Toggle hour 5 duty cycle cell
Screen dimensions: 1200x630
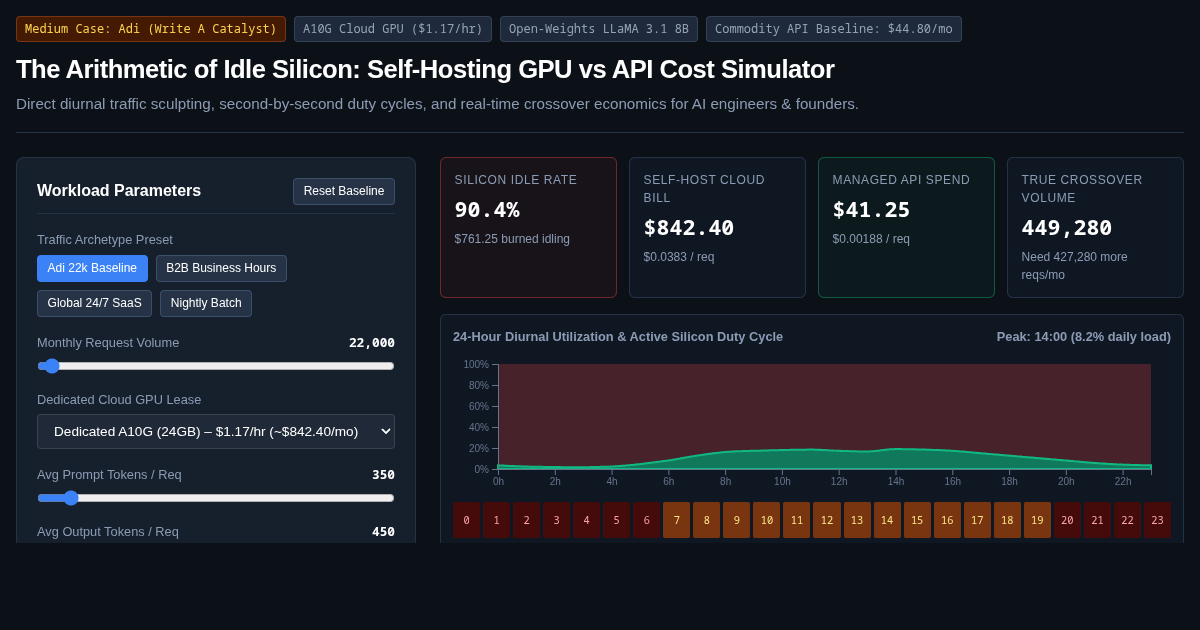616,520
